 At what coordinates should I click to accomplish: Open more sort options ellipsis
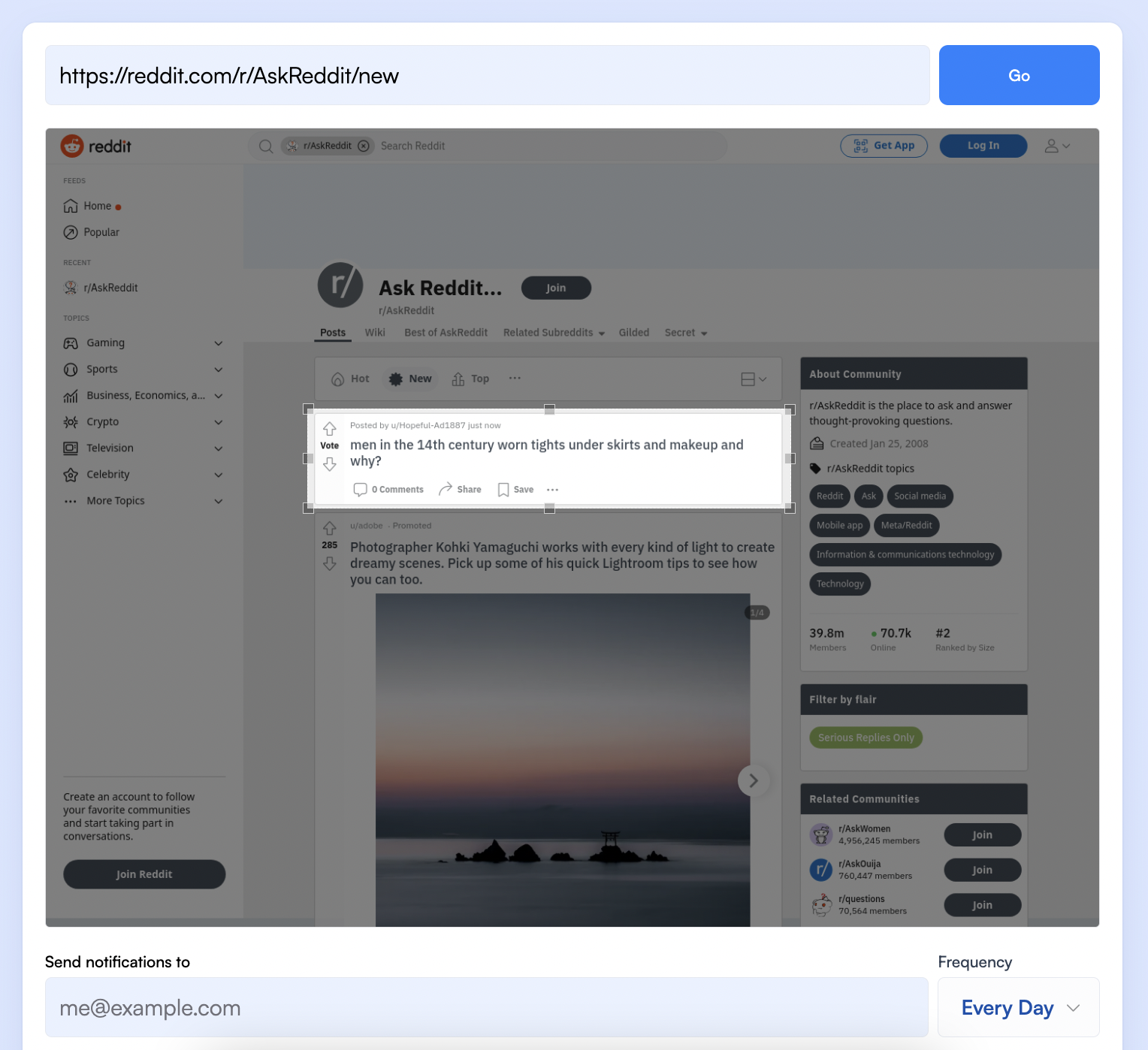coord(515,378)
